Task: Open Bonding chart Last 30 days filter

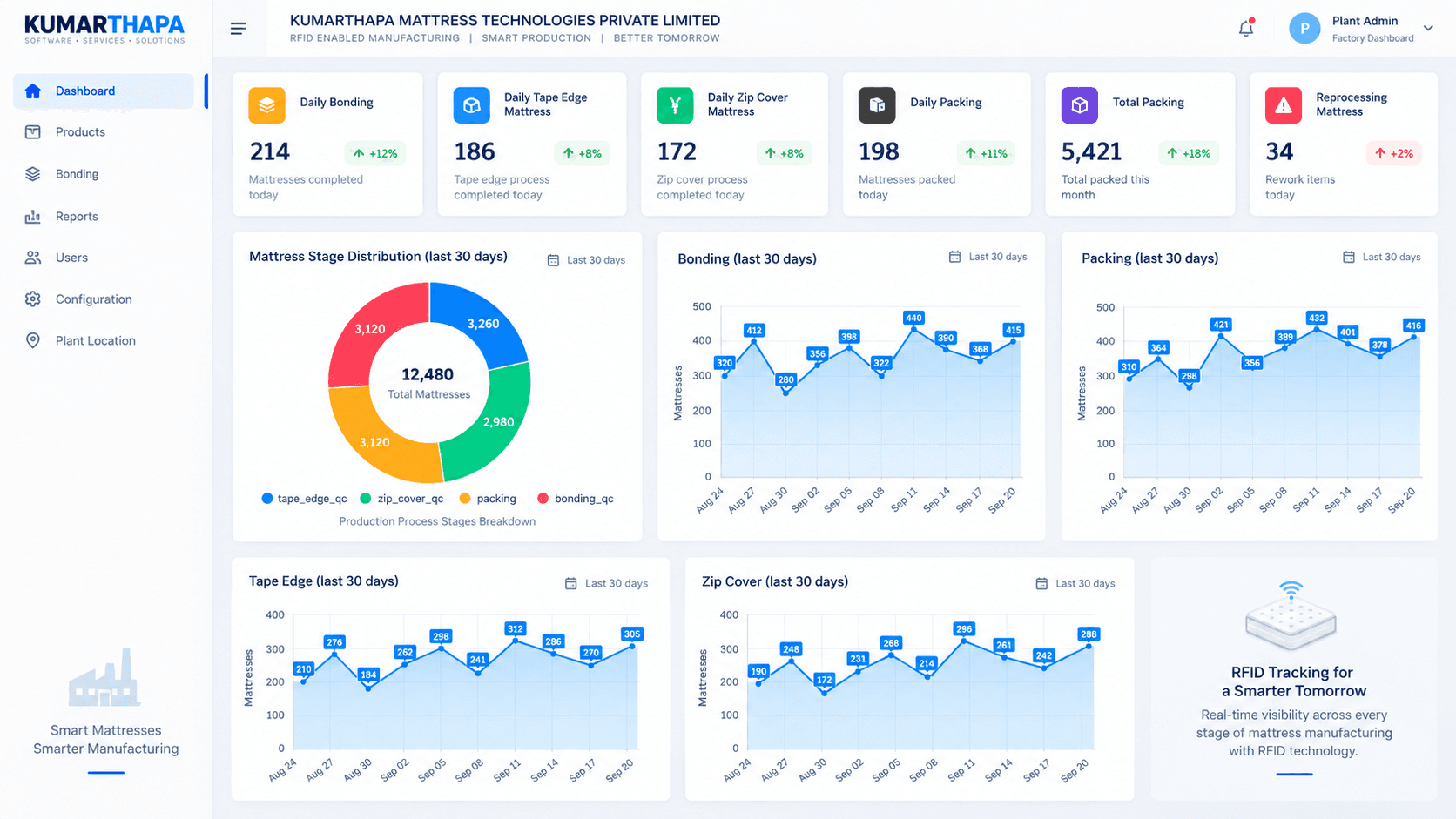Action: click(x=988, y=257)
